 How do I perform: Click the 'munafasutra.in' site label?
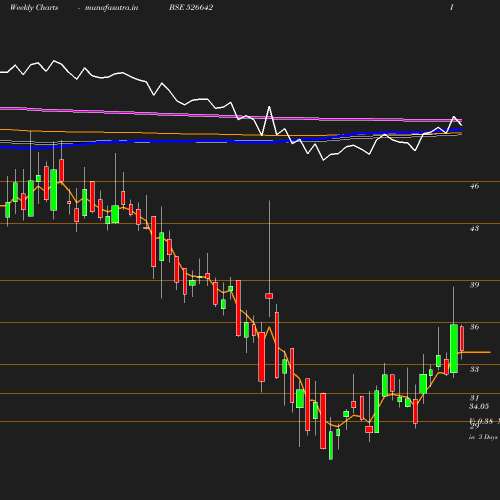(x=111, y=7)
